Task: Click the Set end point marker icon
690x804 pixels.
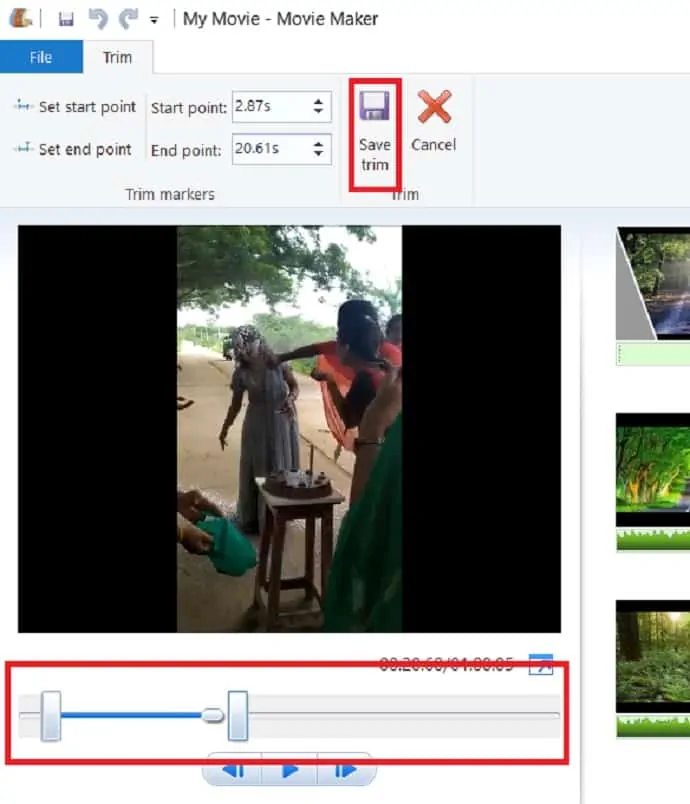Action: [23, 148]
